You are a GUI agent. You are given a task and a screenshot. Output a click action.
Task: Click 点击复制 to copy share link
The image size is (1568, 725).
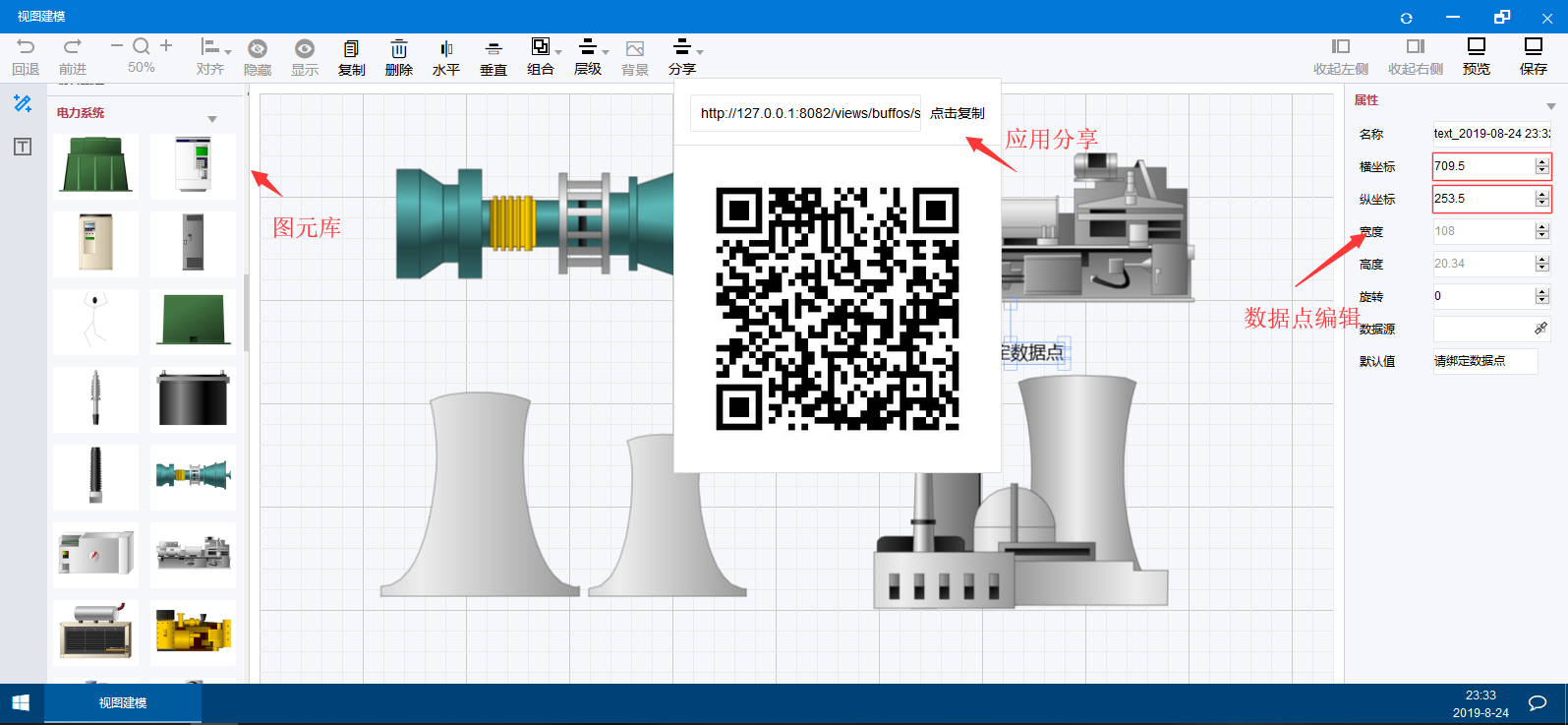(957, 113)
